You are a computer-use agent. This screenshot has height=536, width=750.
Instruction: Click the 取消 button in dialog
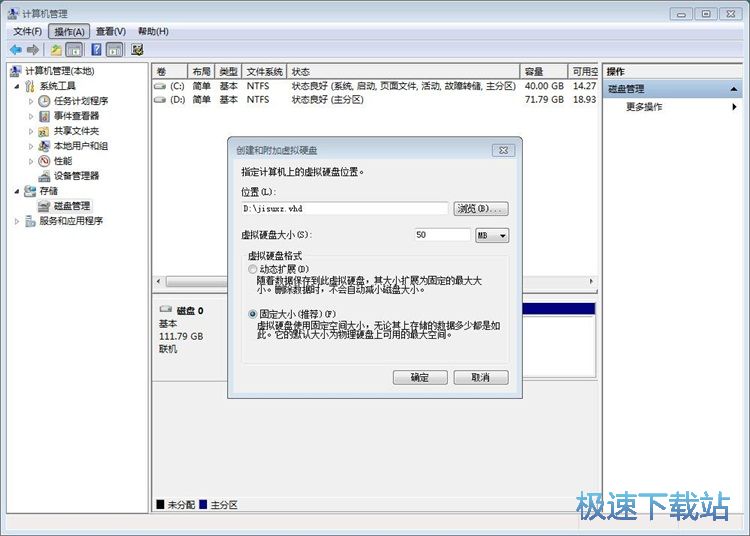[x=481, y=377]
